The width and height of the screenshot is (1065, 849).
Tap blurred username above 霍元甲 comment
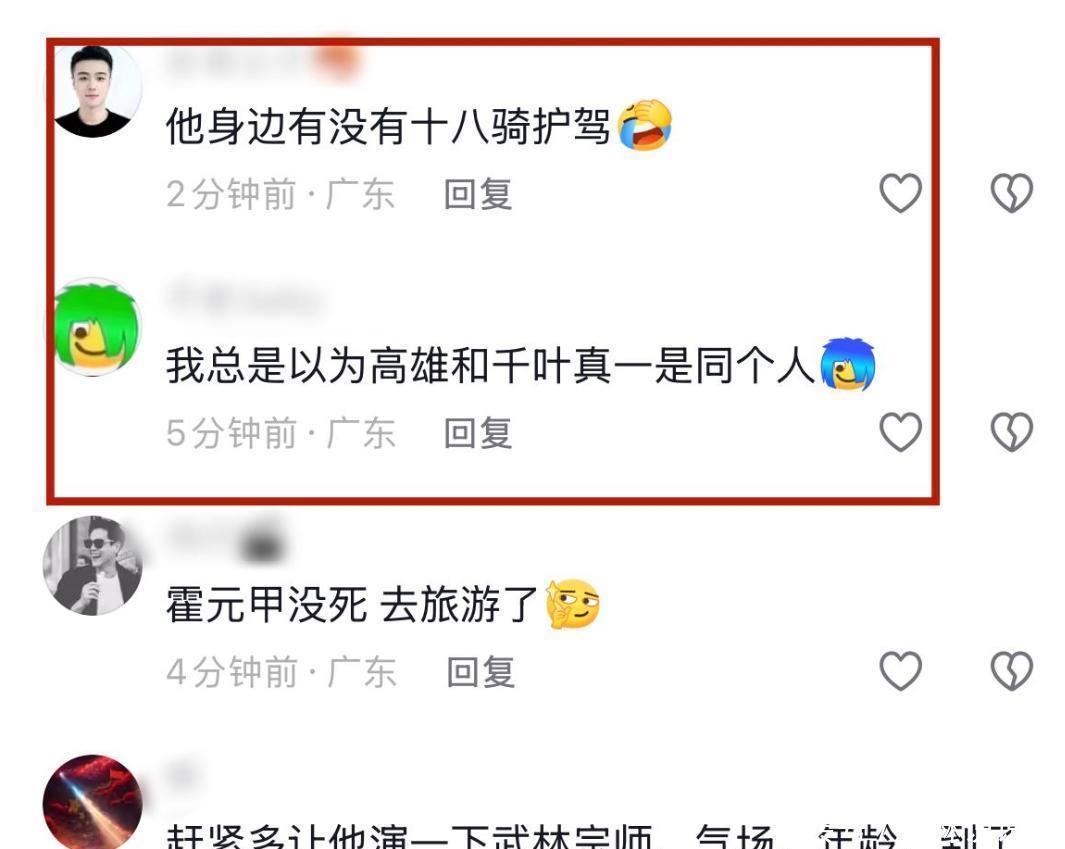[225, 539]
